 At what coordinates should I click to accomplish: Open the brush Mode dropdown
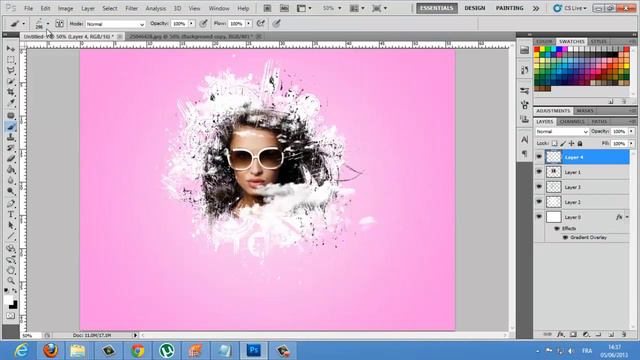[x=115, y=24]
